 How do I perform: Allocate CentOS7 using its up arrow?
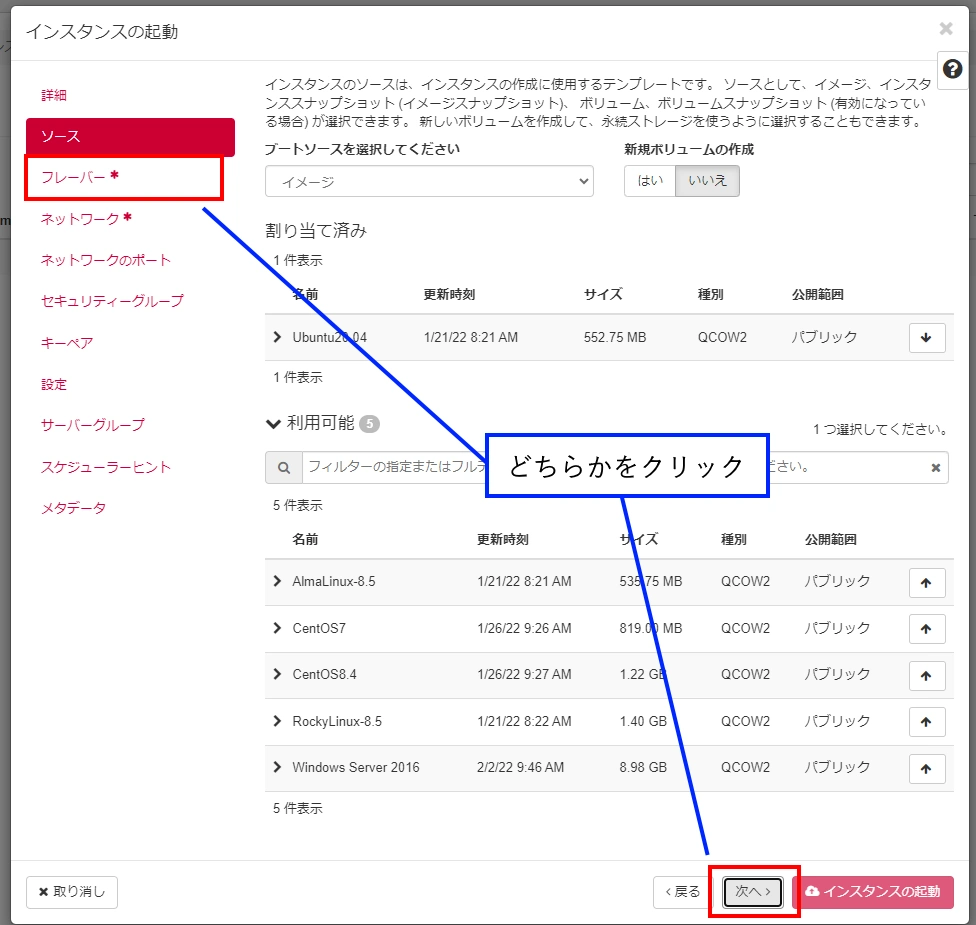(x=926, y=629)
